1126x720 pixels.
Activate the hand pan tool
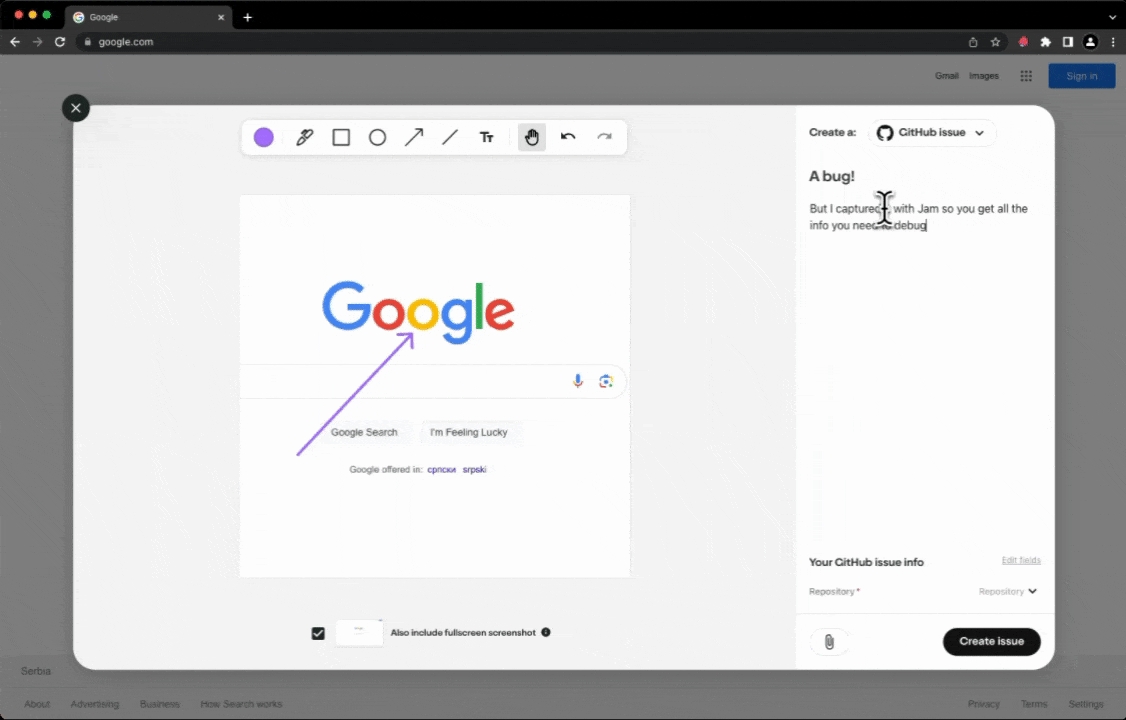(532, 137)
